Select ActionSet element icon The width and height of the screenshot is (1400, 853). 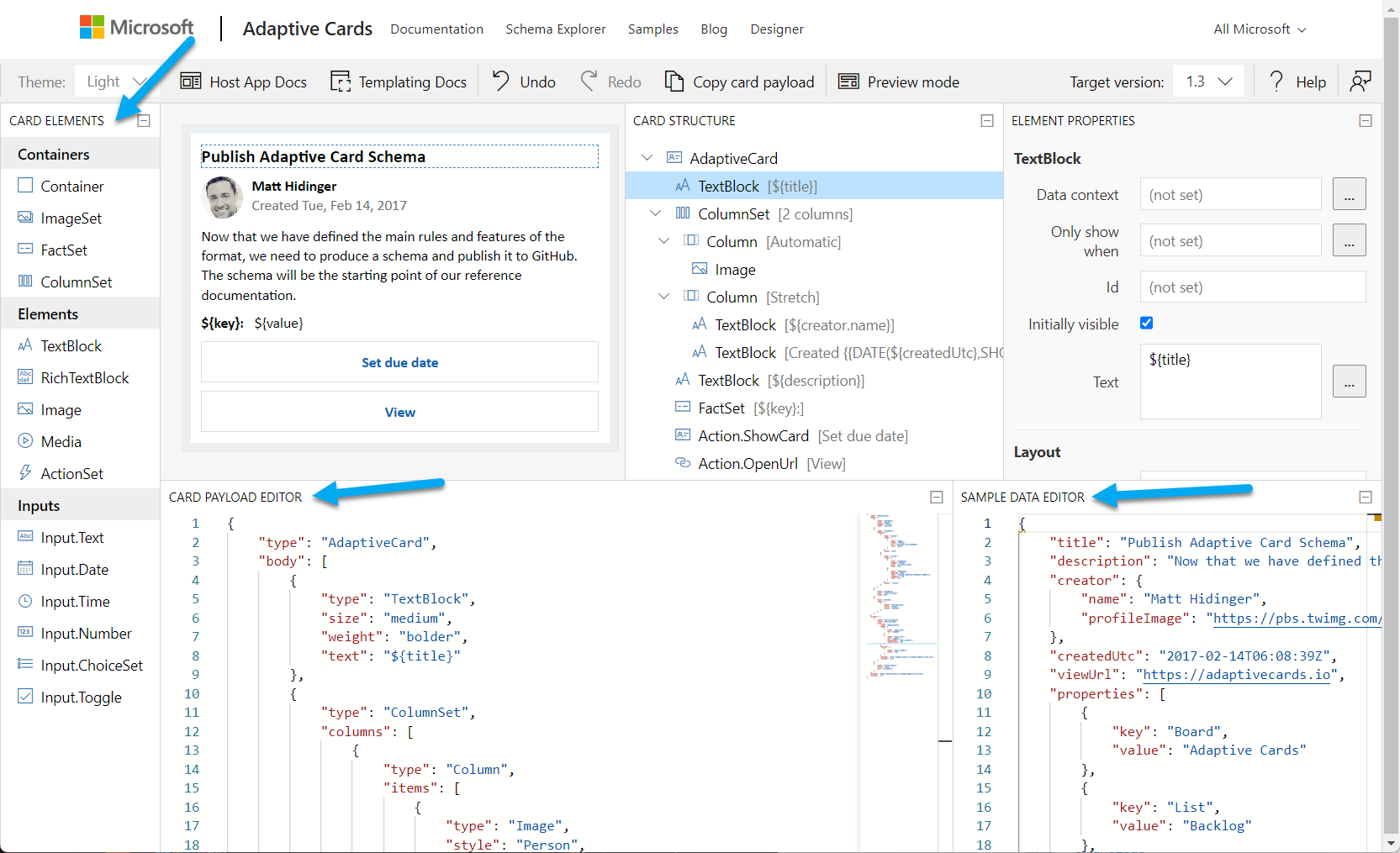point(25,473)
